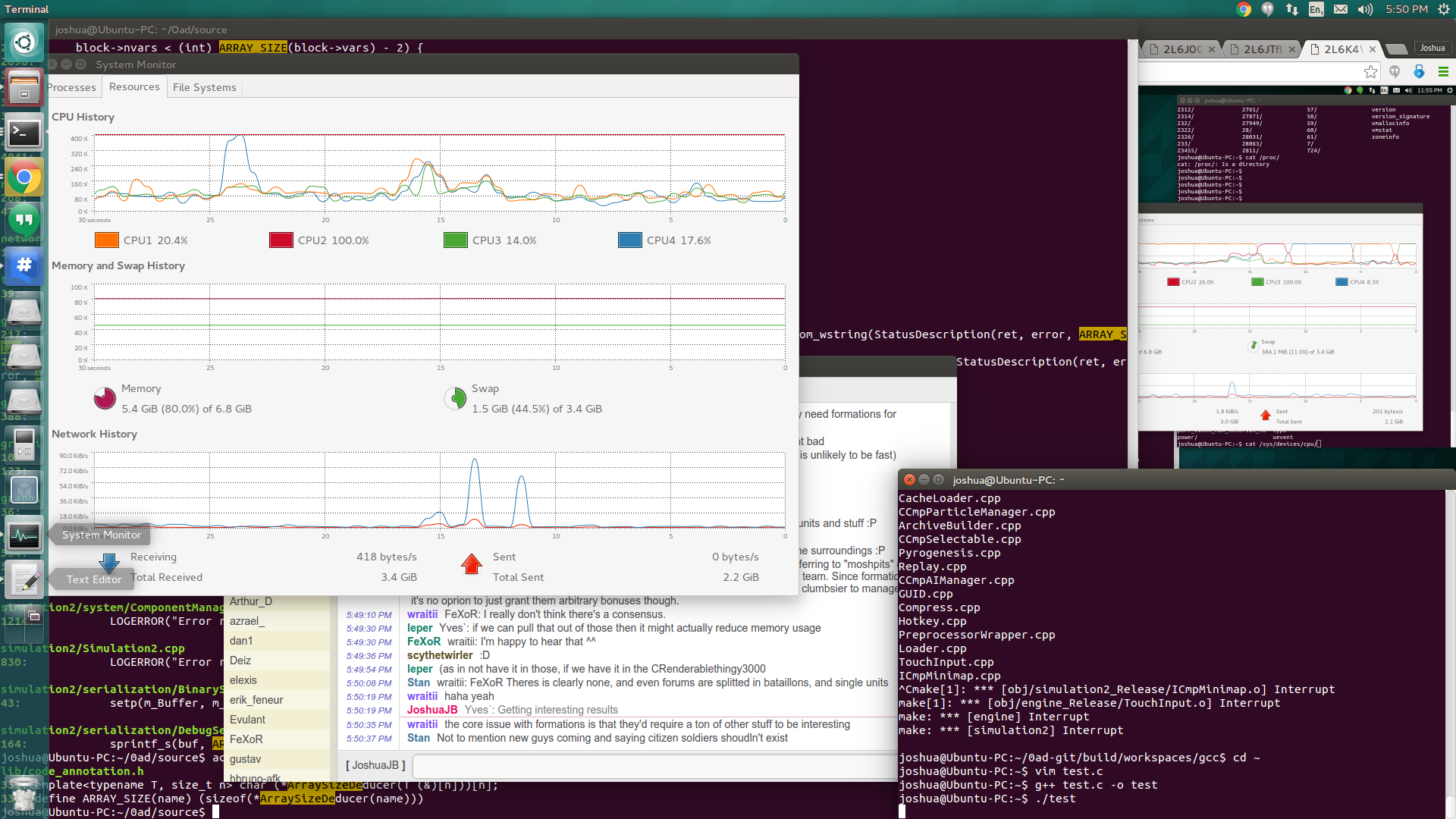The width and height of the screenshot is (1456, 819).
Task: Click the Memory pie color picker
Action: pyautogui.click(x=105, y=398)
